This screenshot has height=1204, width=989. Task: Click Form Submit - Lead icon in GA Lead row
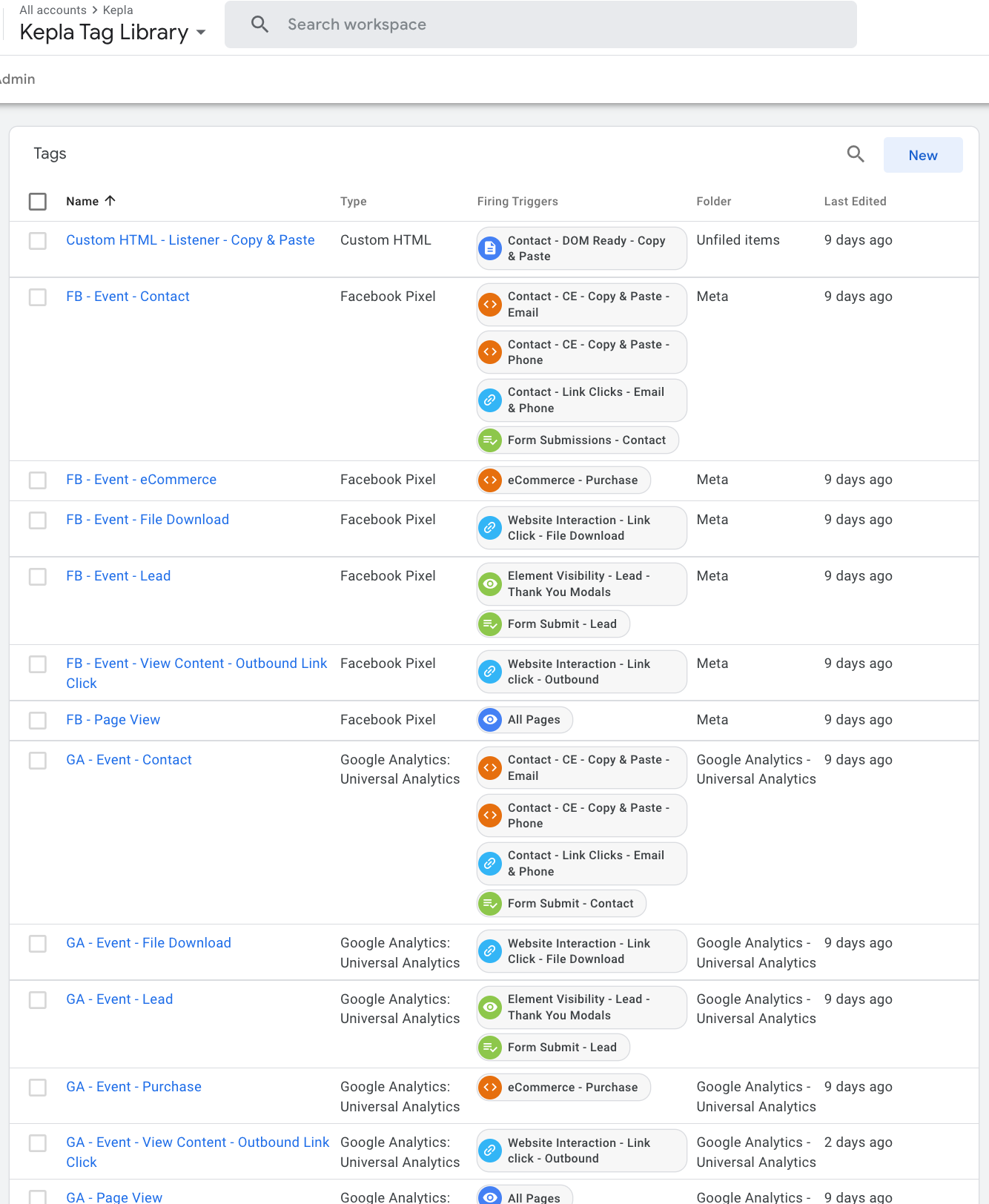[x=490, y=1048]
